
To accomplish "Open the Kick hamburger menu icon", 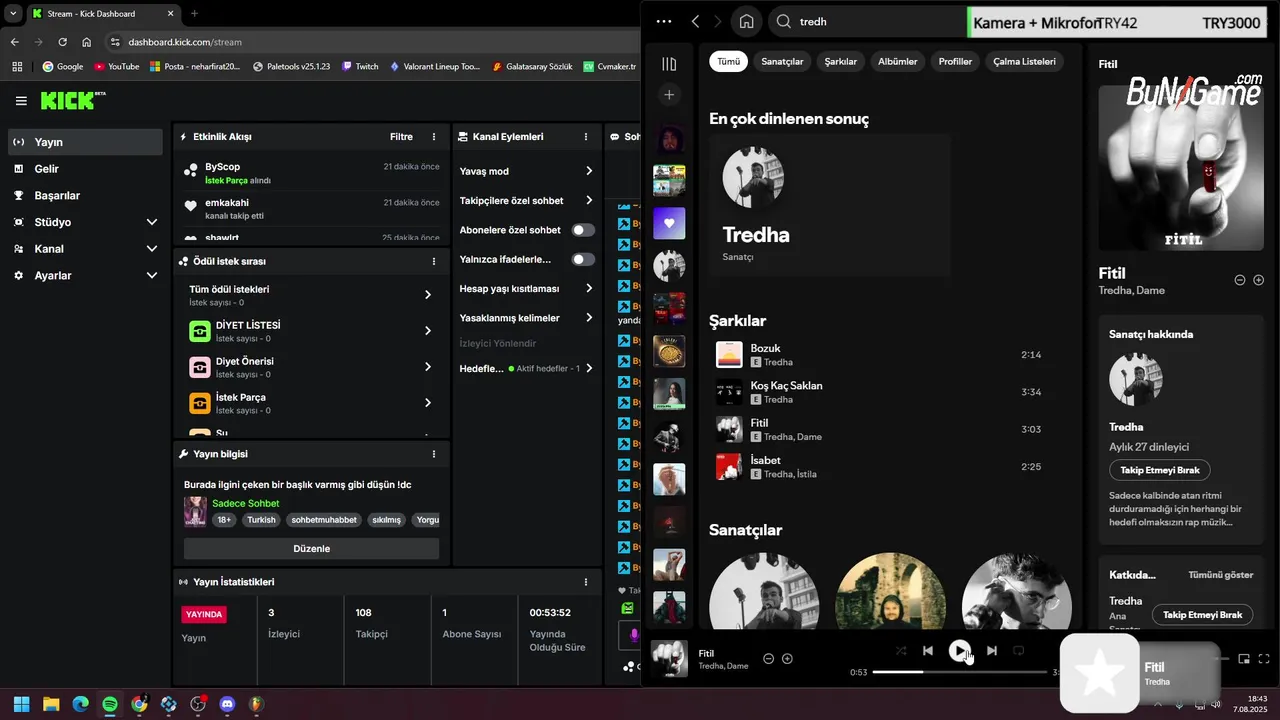I will 21,101.
